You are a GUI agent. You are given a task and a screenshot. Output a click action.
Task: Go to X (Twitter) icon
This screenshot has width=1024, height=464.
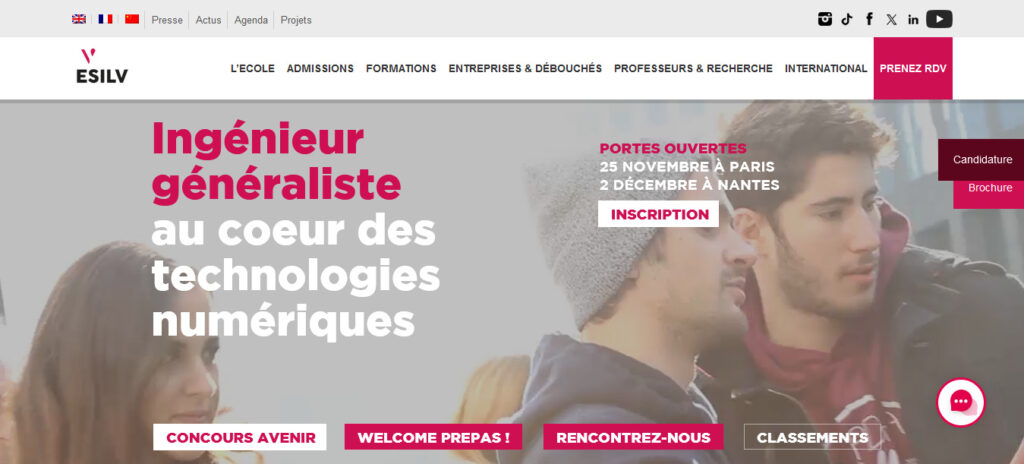point(891,20)
